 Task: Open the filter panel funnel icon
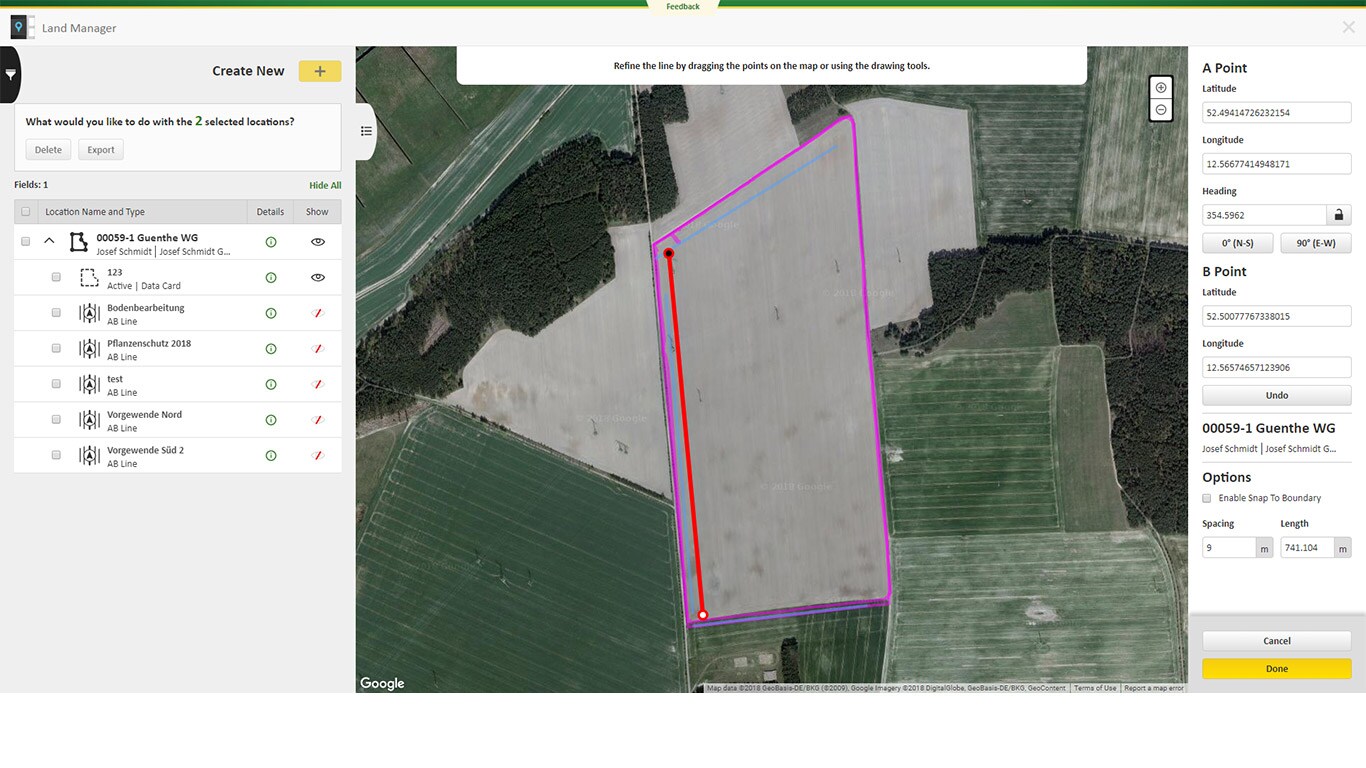click(x=10, y=75)
